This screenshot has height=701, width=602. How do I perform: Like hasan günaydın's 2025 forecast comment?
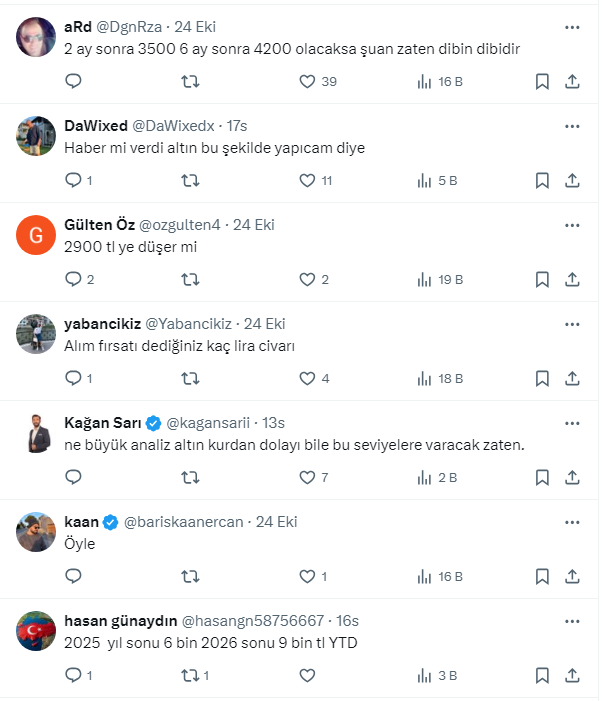click(308, 676)
